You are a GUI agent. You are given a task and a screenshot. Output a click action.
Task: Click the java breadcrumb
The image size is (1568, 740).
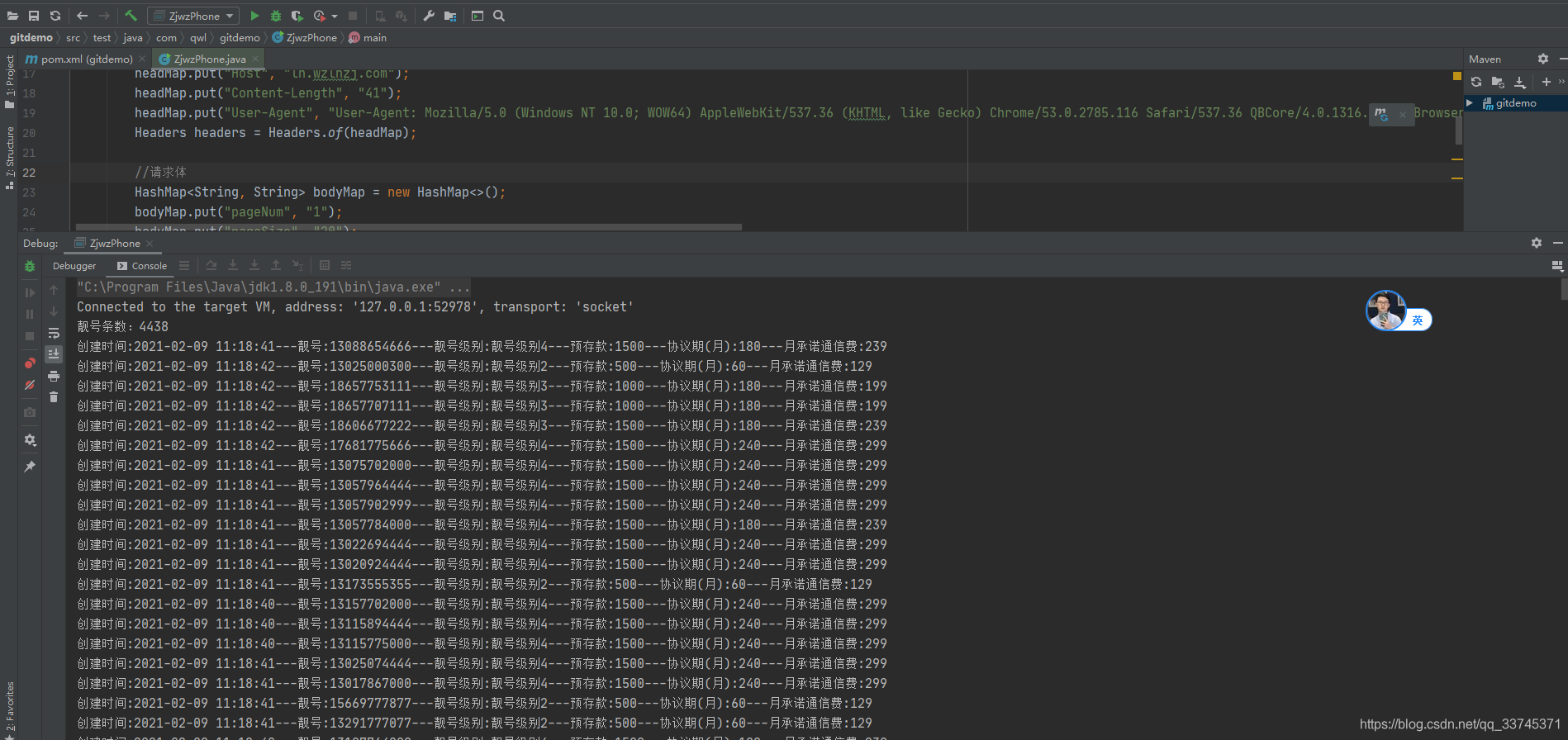tap(133, 38)
